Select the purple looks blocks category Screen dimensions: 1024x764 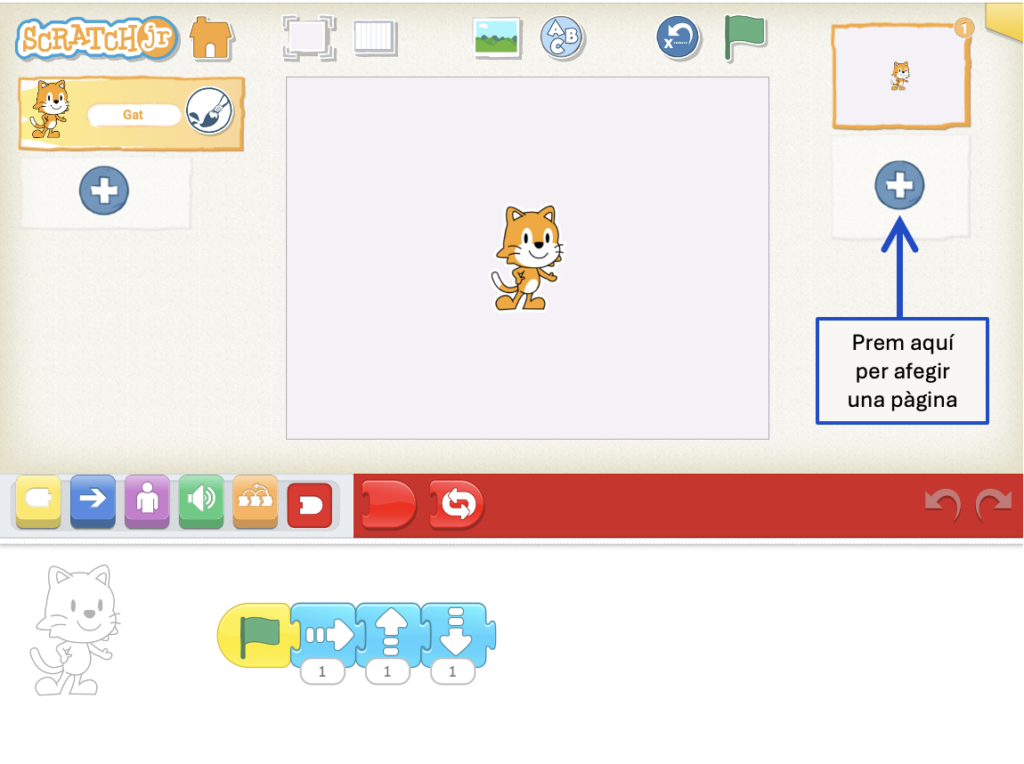[147, 502]
